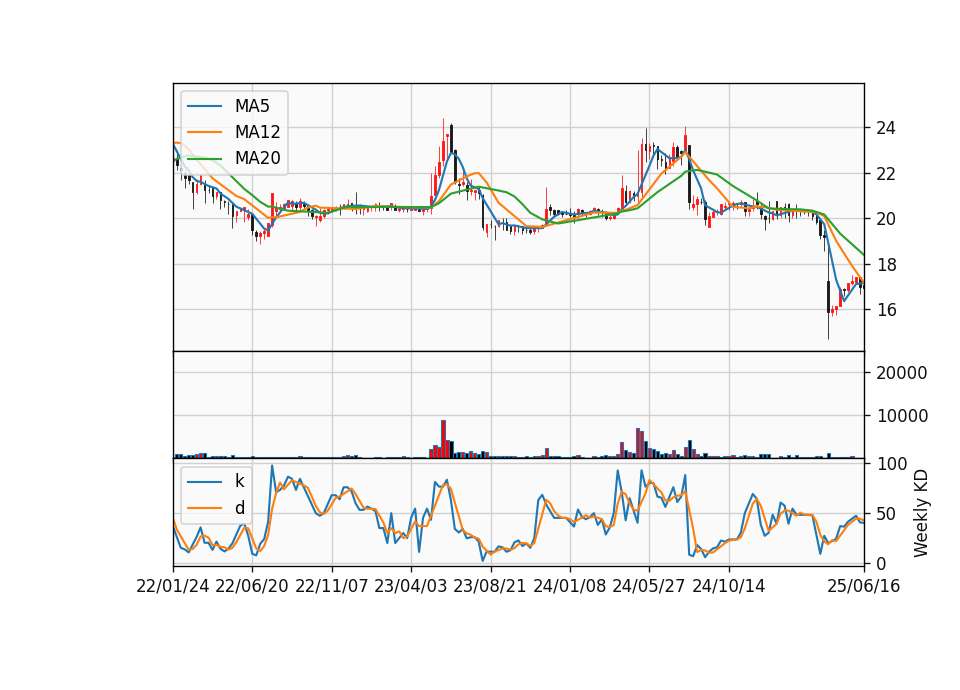Click the 23/08/21 date label
The image size is (960, 690).
490,587
